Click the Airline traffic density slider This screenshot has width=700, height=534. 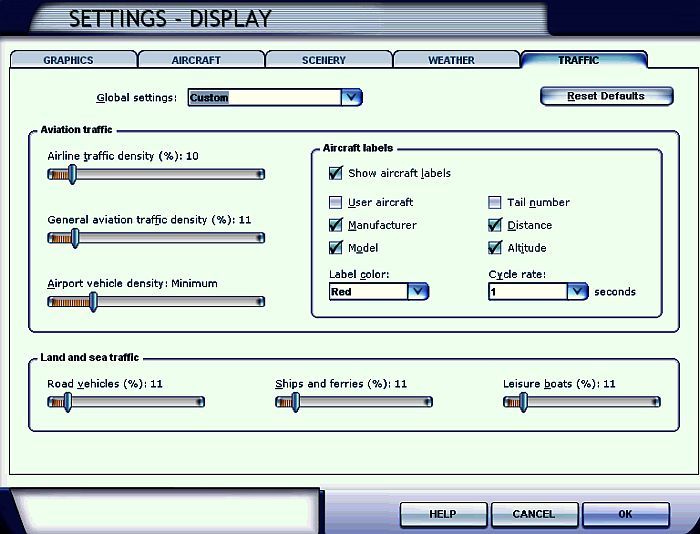(x=156, y=174)
